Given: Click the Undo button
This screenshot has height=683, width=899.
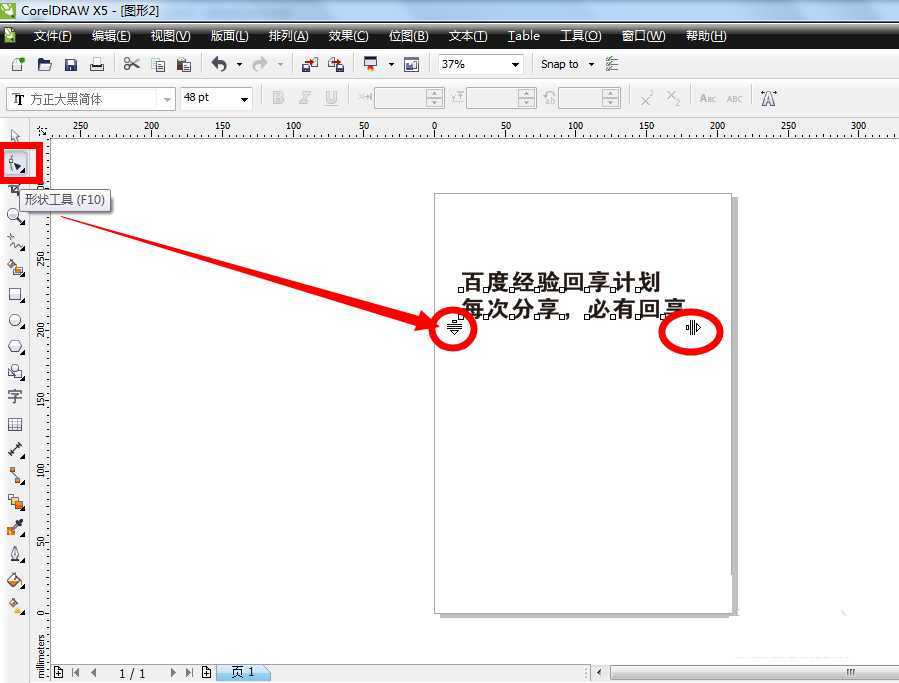Looking at the screenshot, I should point(218,63).
